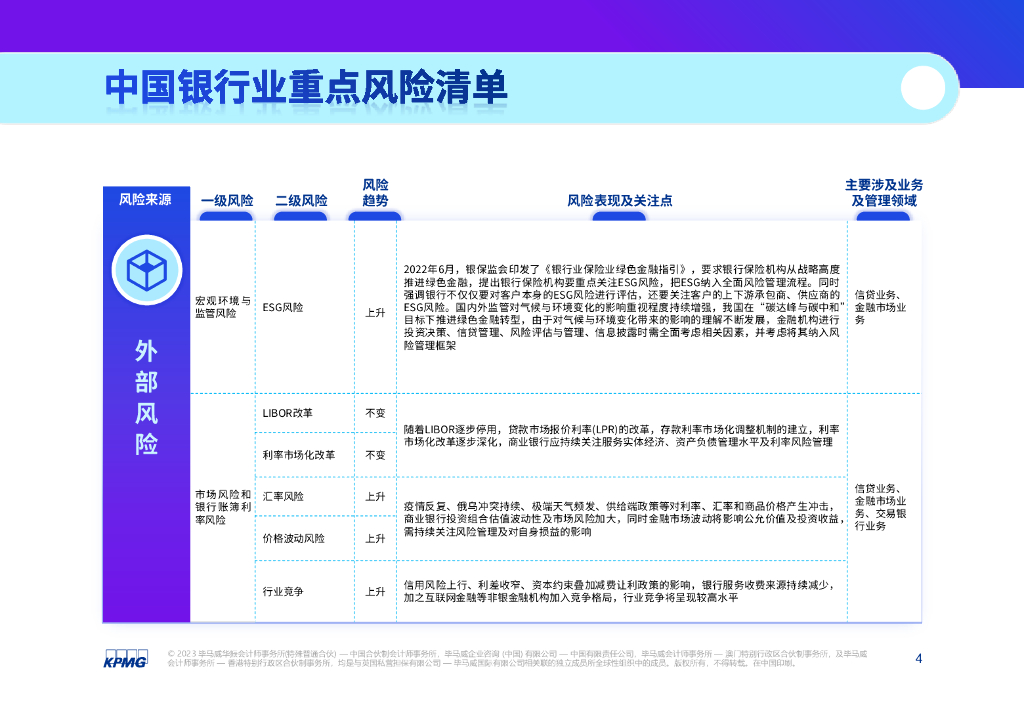
Task: Click the 二级风险 column header
Action: click(x=301, y=201)
